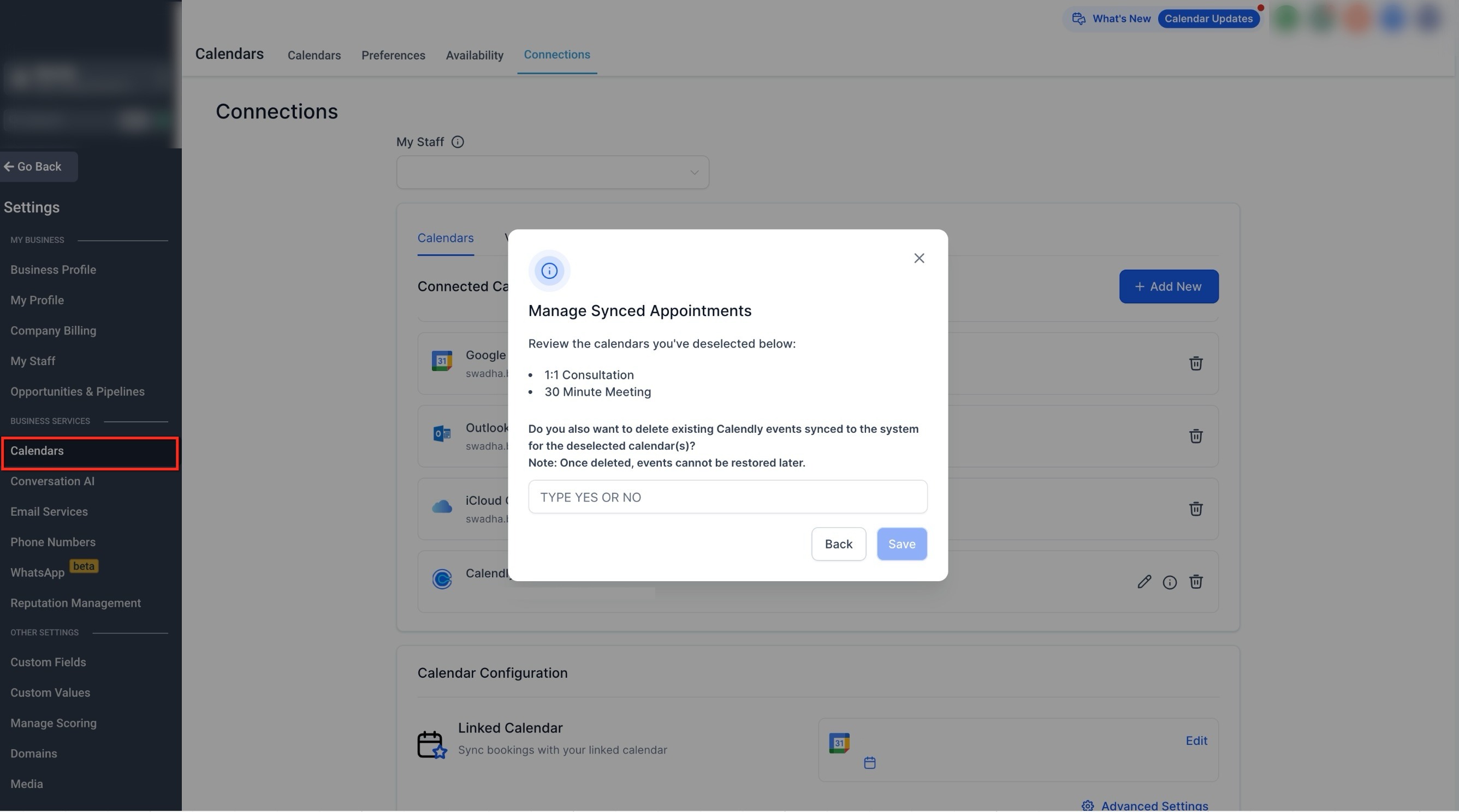Click Save in the dialog
The image size is (1459, 812).
901,544
